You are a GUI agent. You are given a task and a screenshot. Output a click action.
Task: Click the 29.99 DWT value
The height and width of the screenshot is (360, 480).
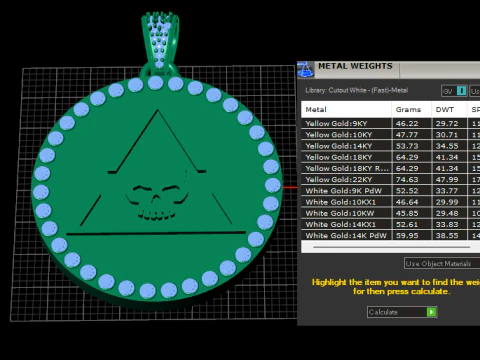(447, 202)
